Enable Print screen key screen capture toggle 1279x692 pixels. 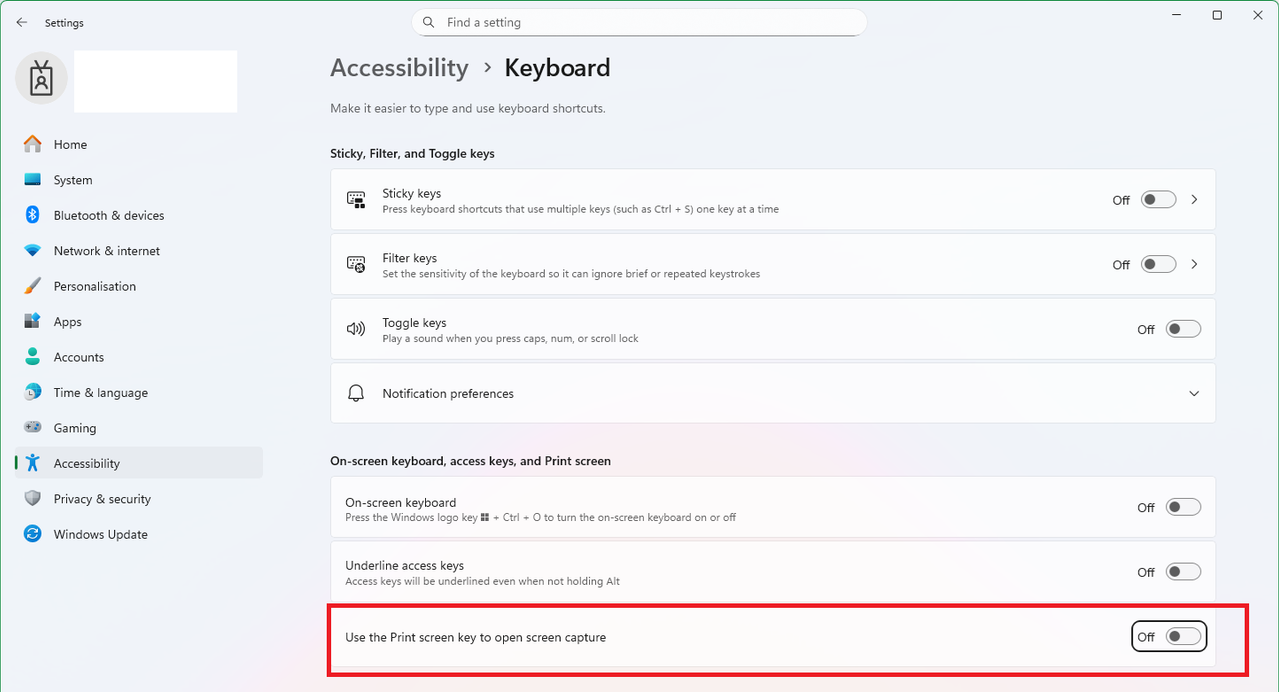click(1183, 637)
